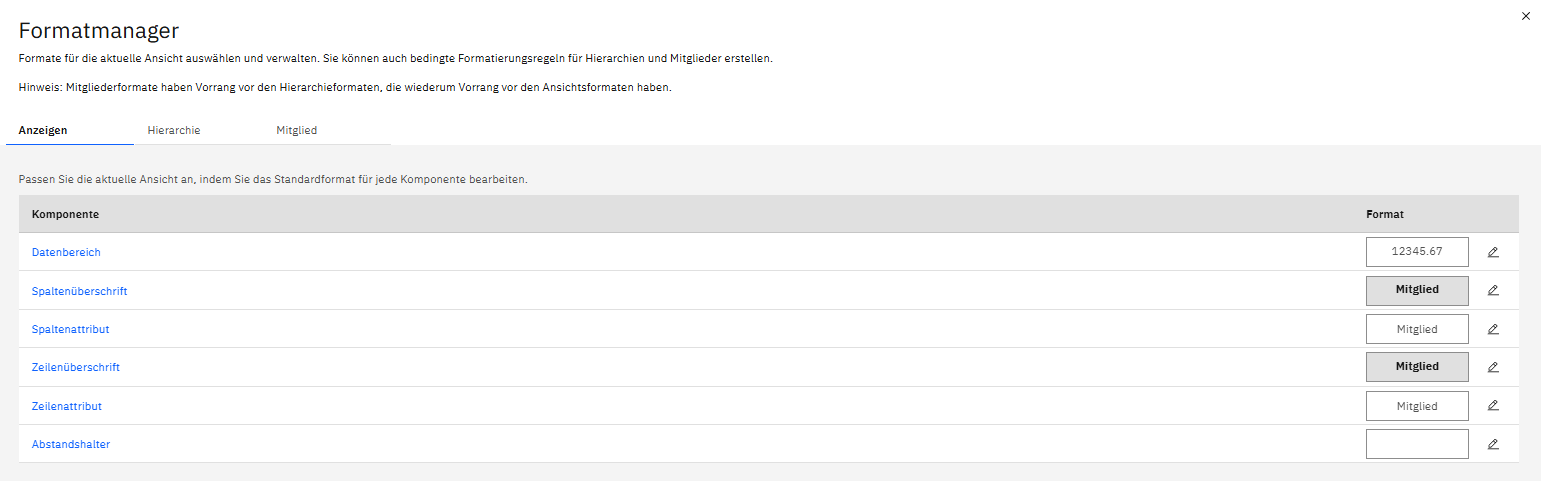The image size is (1541, 481).
Task: Click bold Mitglied preview for Spaltenüberschrift
Action: coord(1417,290)
